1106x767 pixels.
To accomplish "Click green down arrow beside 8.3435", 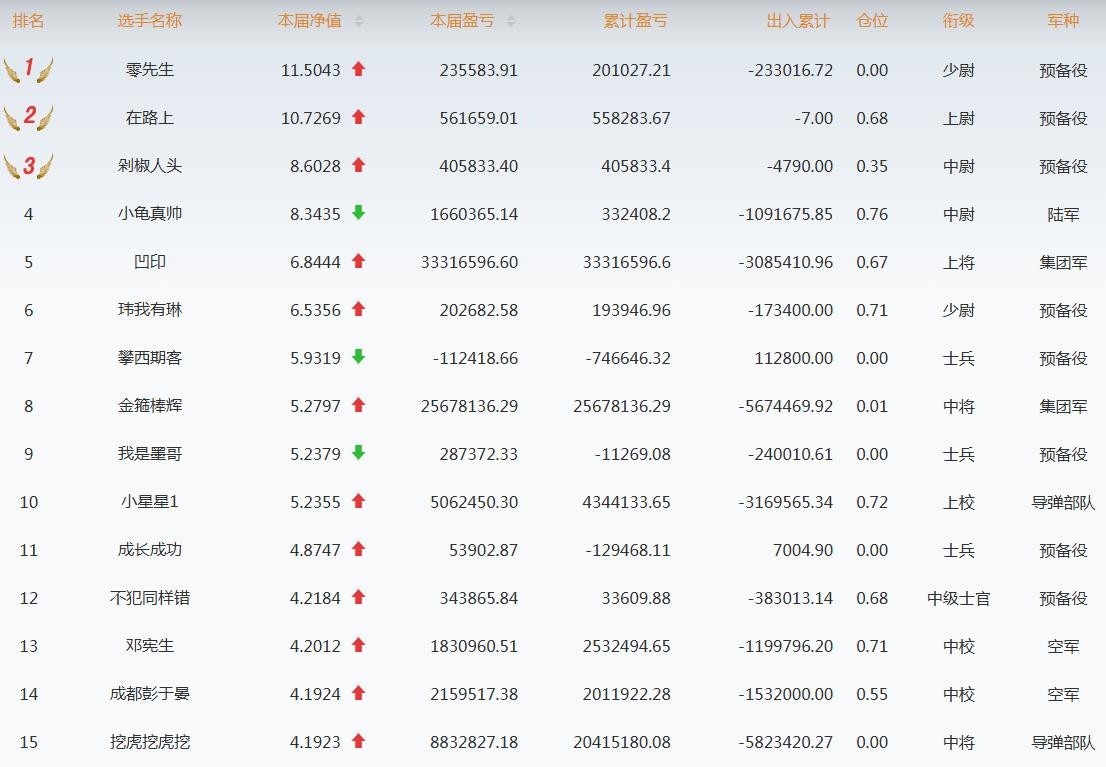I will [359, 213].
